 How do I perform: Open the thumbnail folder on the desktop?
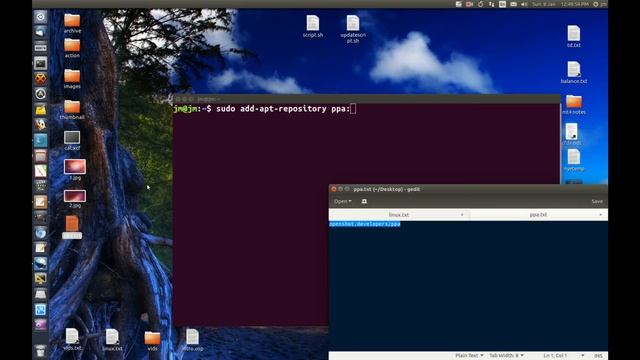72,109
